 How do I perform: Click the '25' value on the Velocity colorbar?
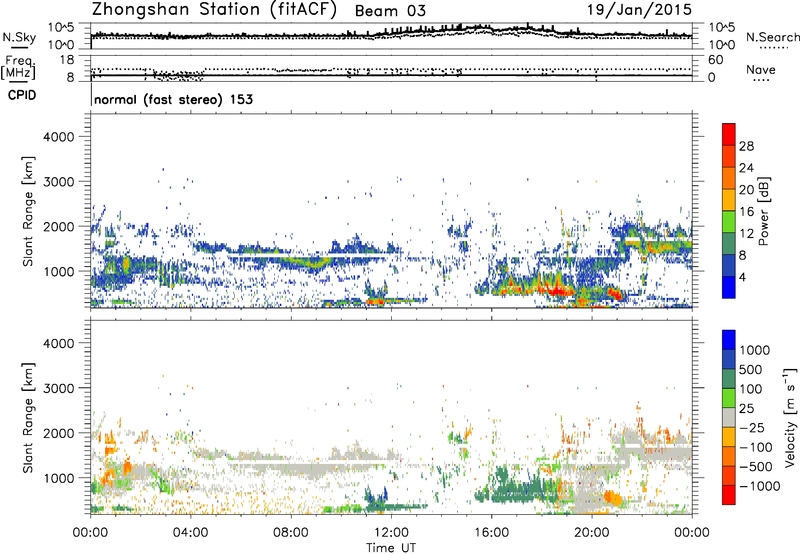[x=746, y=409]
